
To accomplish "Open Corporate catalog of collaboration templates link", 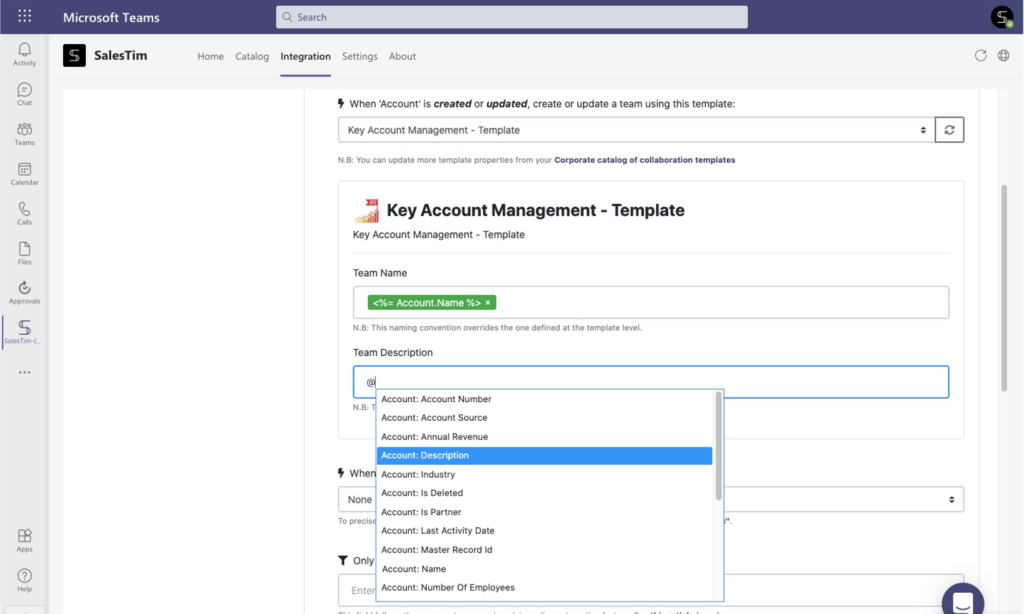I will (x=645, y=160).
